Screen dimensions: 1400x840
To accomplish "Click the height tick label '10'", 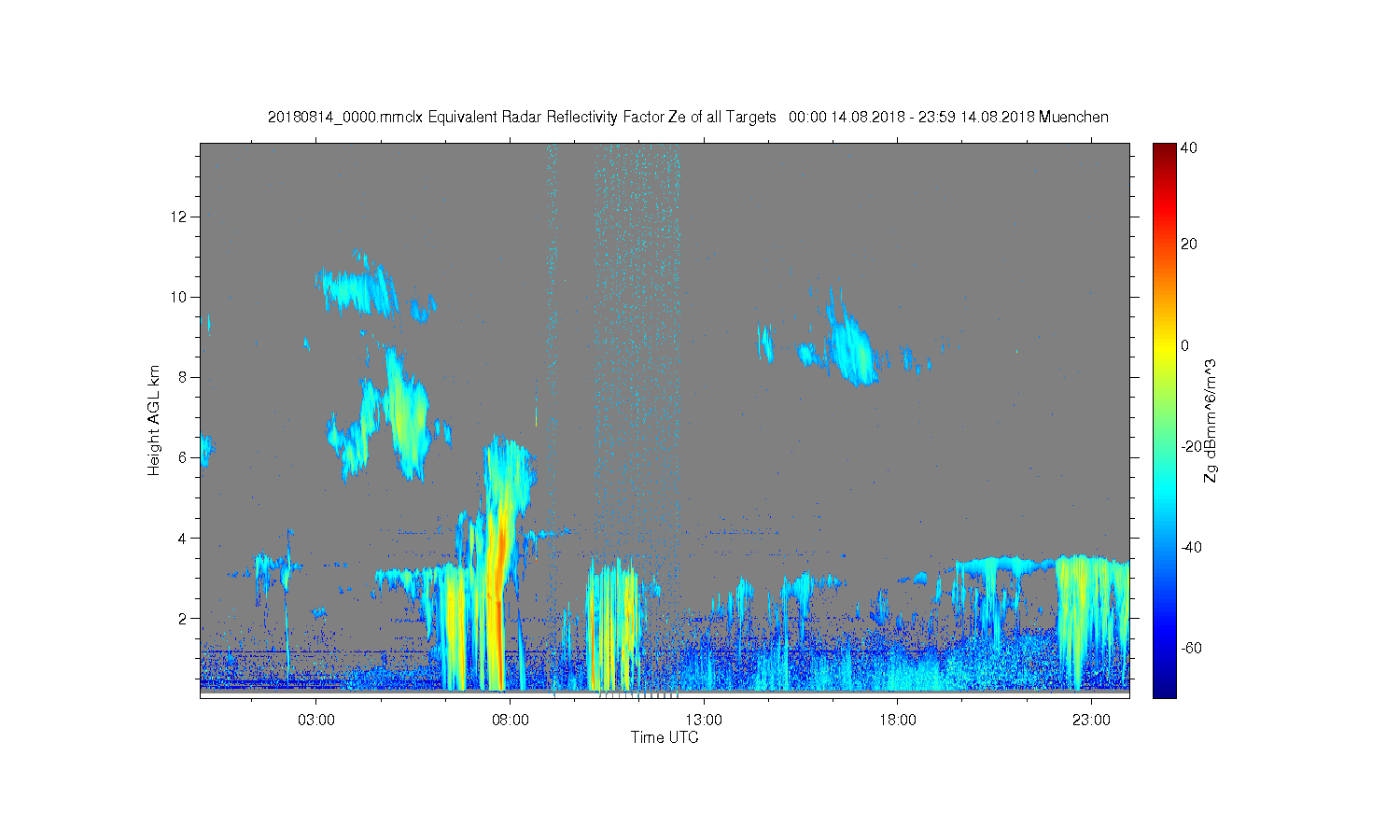I will 179,297.
